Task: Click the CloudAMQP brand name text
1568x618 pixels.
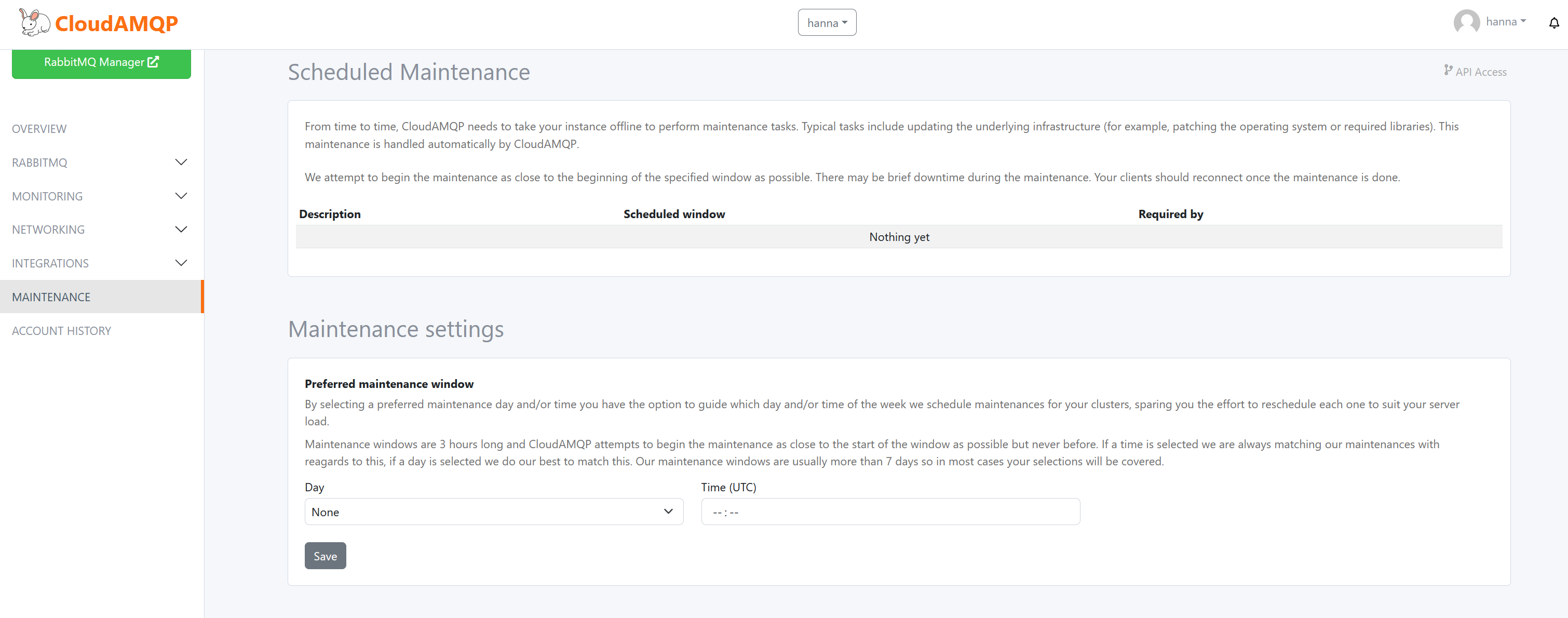Action: pos(116,23)
